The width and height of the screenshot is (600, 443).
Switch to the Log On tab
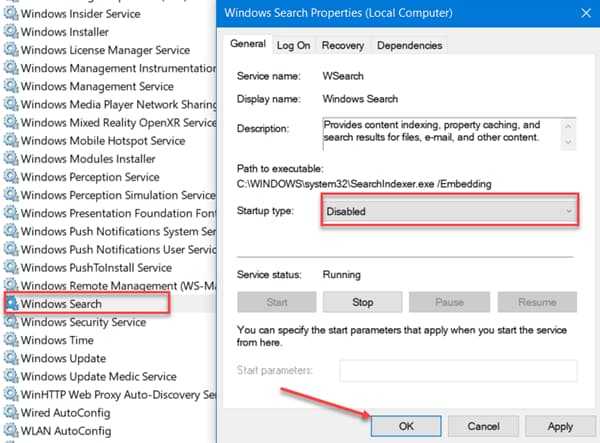click(293, 46)
